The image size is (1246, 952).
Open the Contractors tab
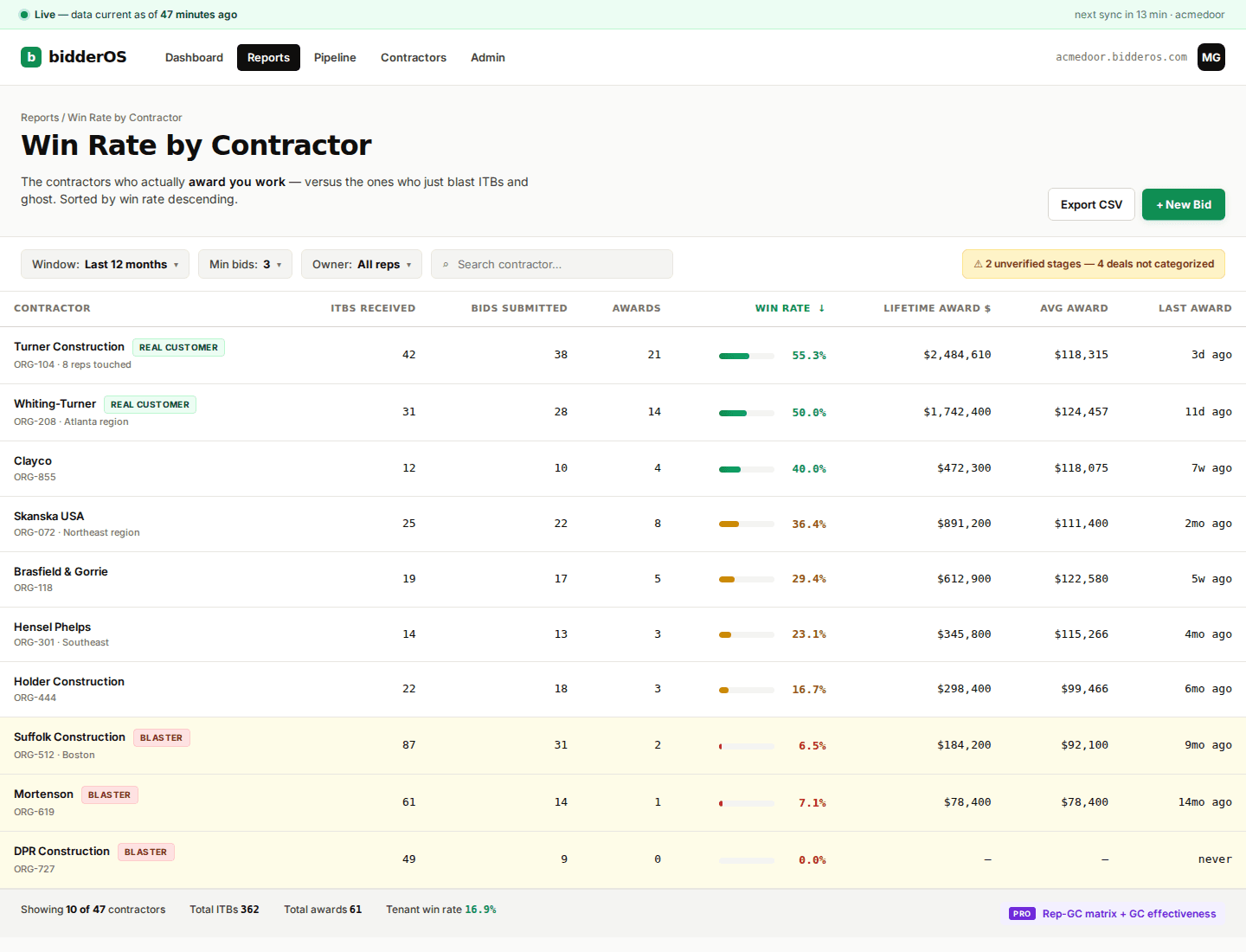[414, 57]
